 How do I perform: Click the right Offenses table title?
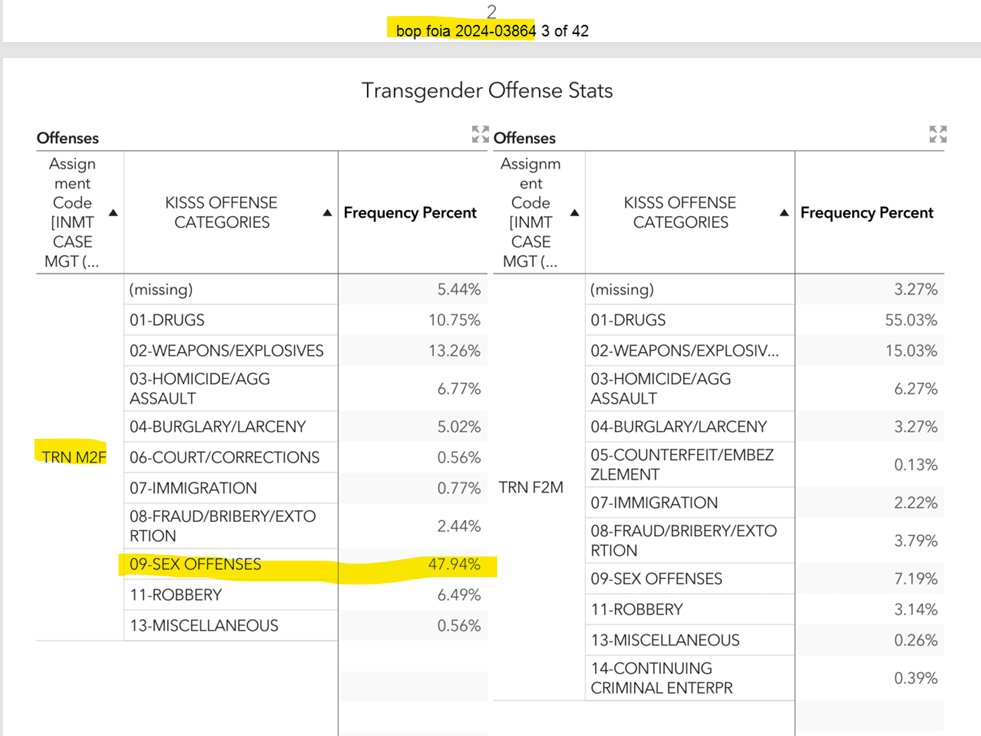coord(524,138)
